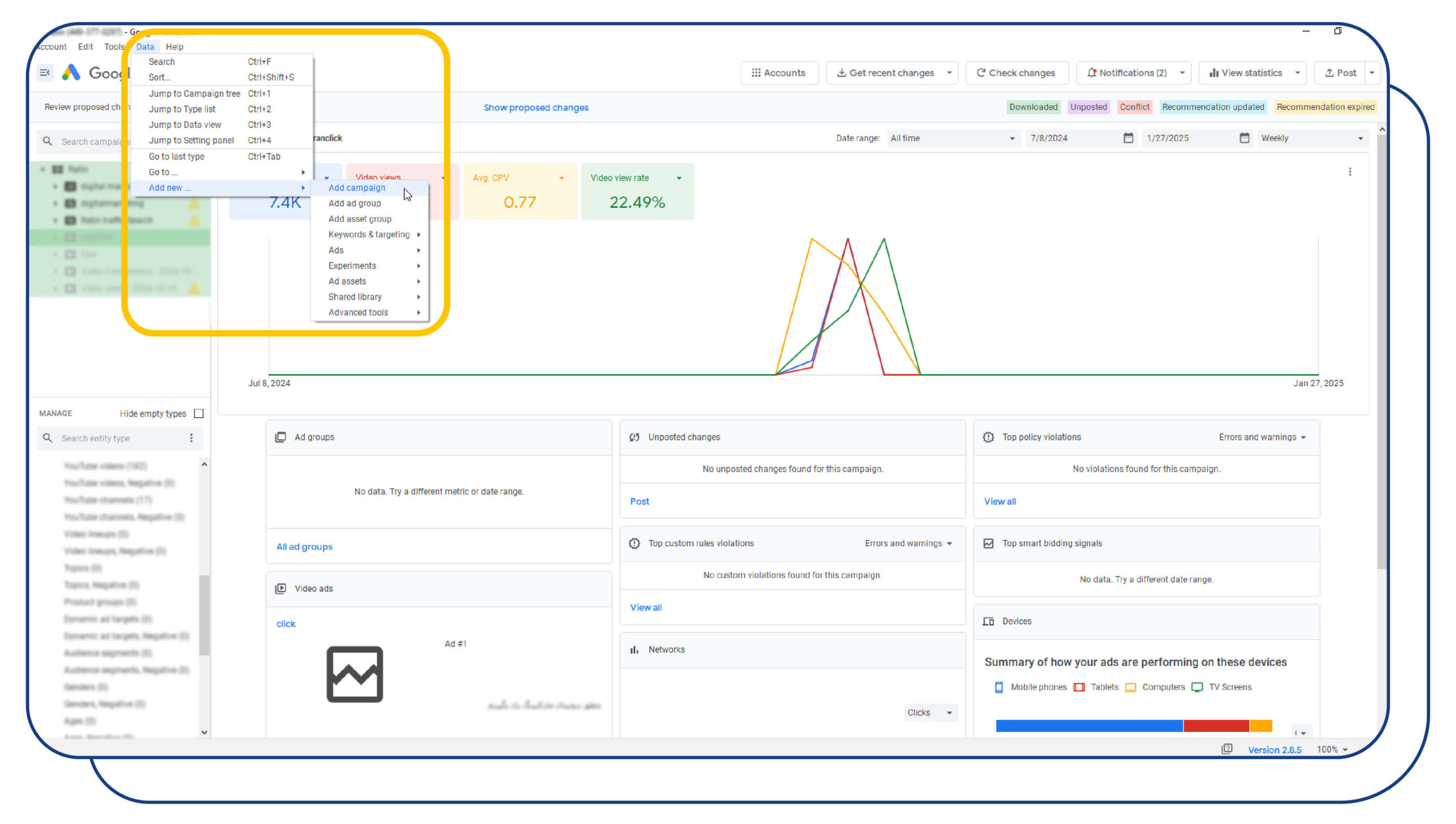Select Add ad group from the submenu
This screenshot has height=824, width=1456.
(369, 203)
